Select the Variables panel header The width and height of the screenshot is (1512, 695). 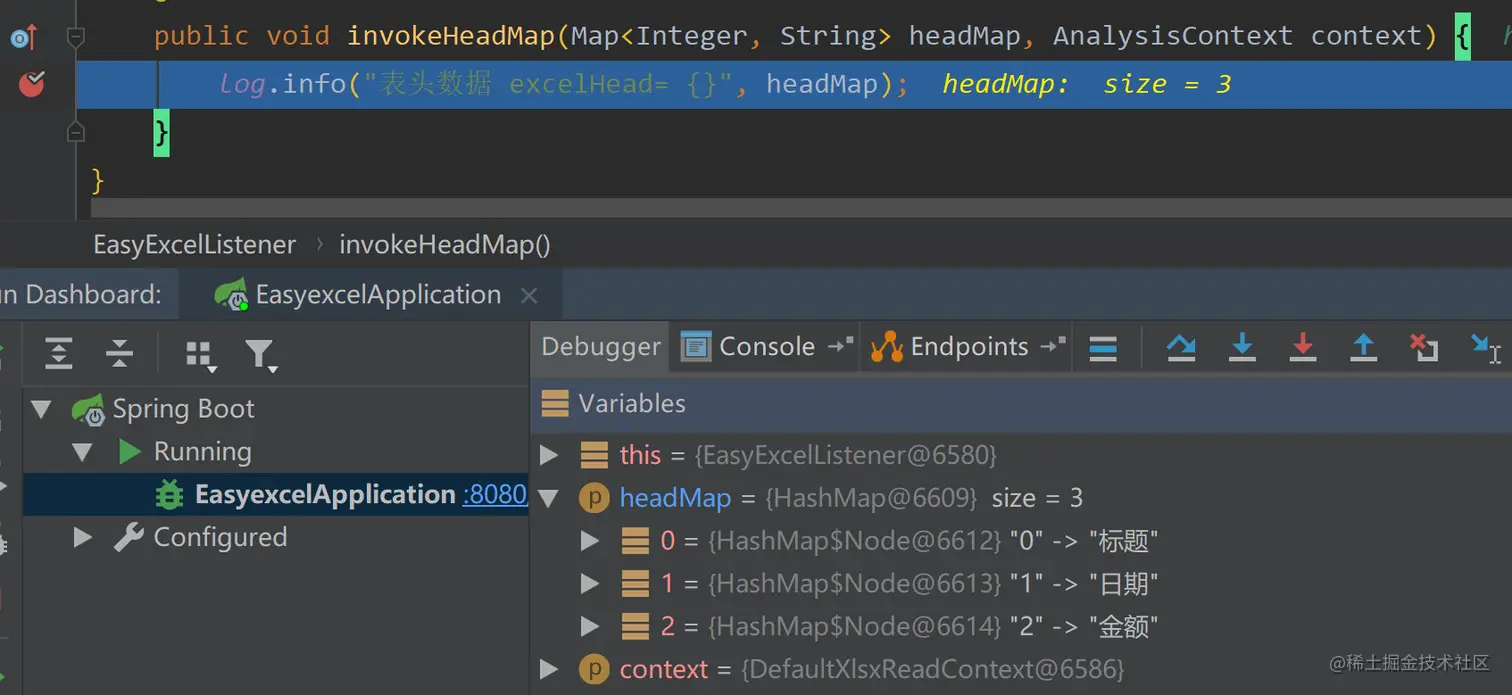pos(1021,404)
